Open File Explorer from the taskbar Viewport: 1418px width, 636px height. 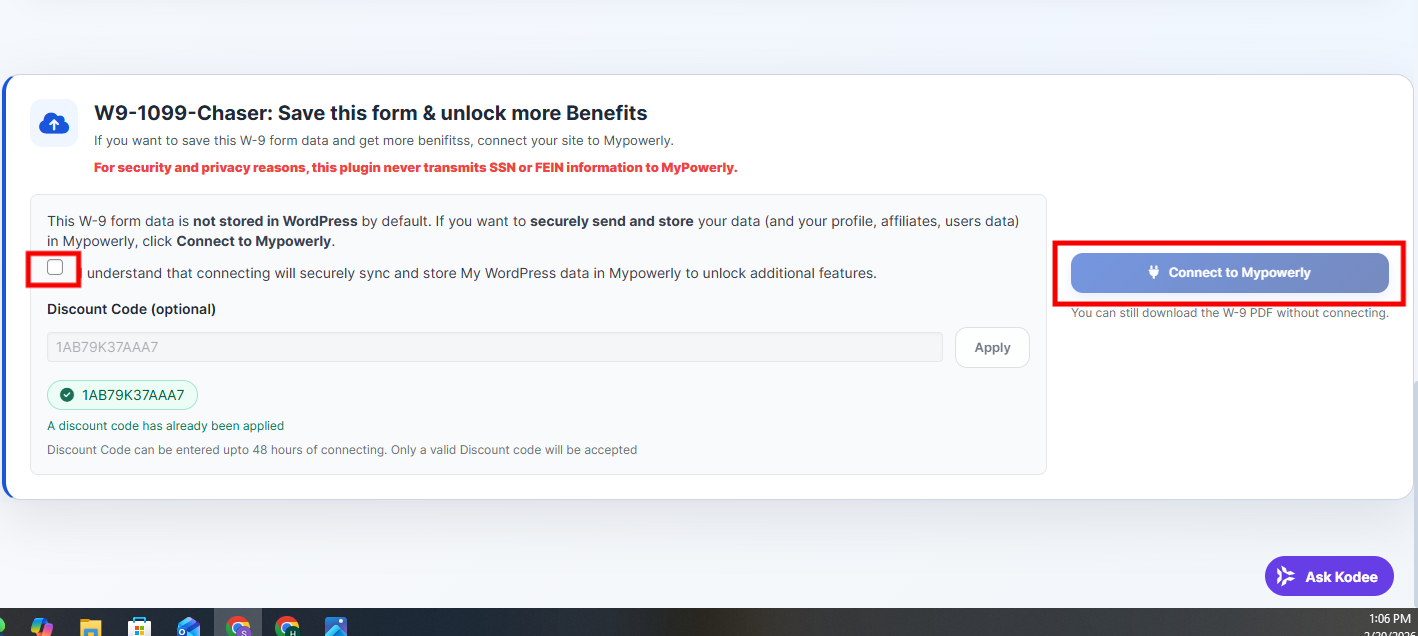click(91, 627)
